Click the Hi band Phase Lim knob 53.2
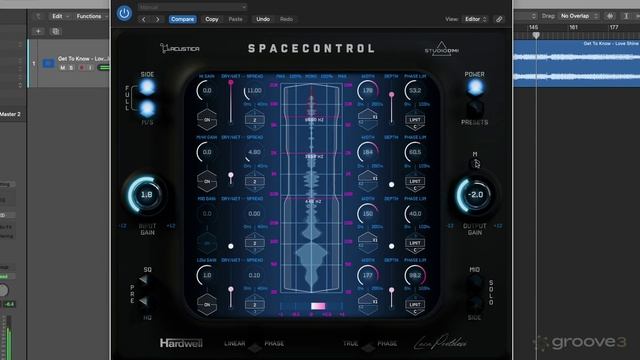Screen dimensions: 640x360 pos(415,90)
